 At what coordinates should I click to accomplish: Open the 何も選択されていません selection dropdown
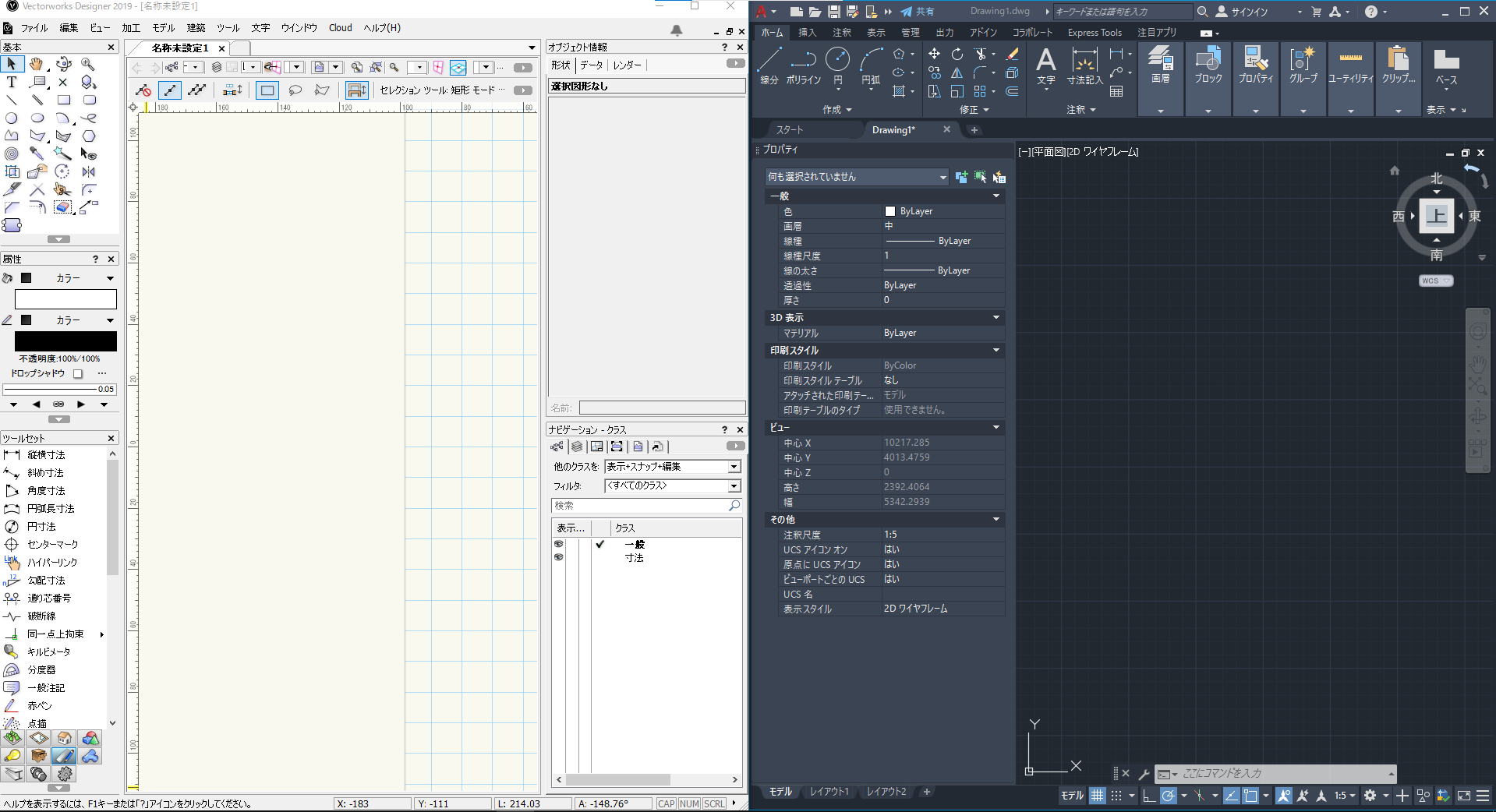tap(857, 177)
